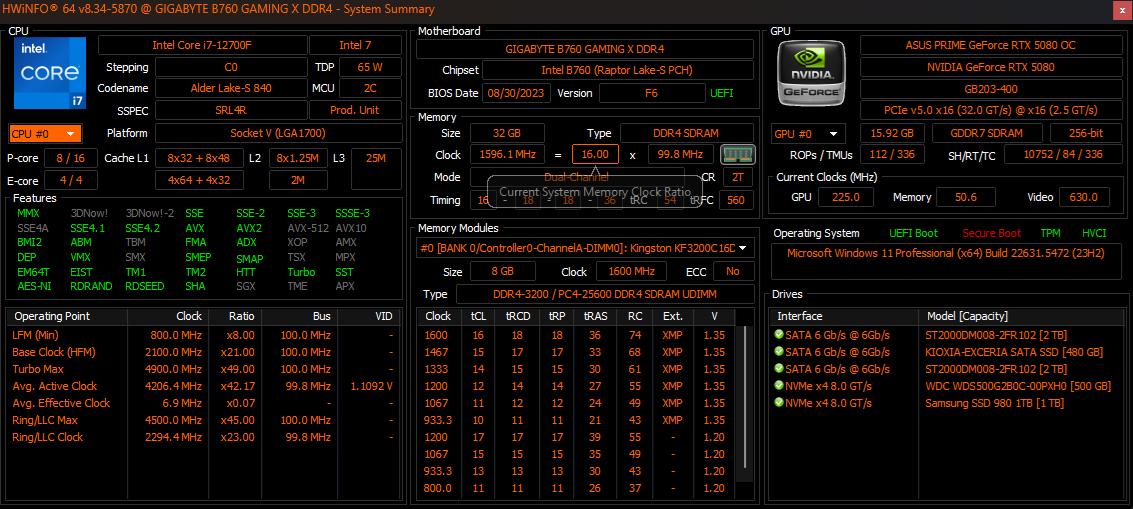This screenshot has height=509, width=1133.
Task: Click the DDR4-3200 / PC4-25600 module type field
Action: tap(605, 294)
